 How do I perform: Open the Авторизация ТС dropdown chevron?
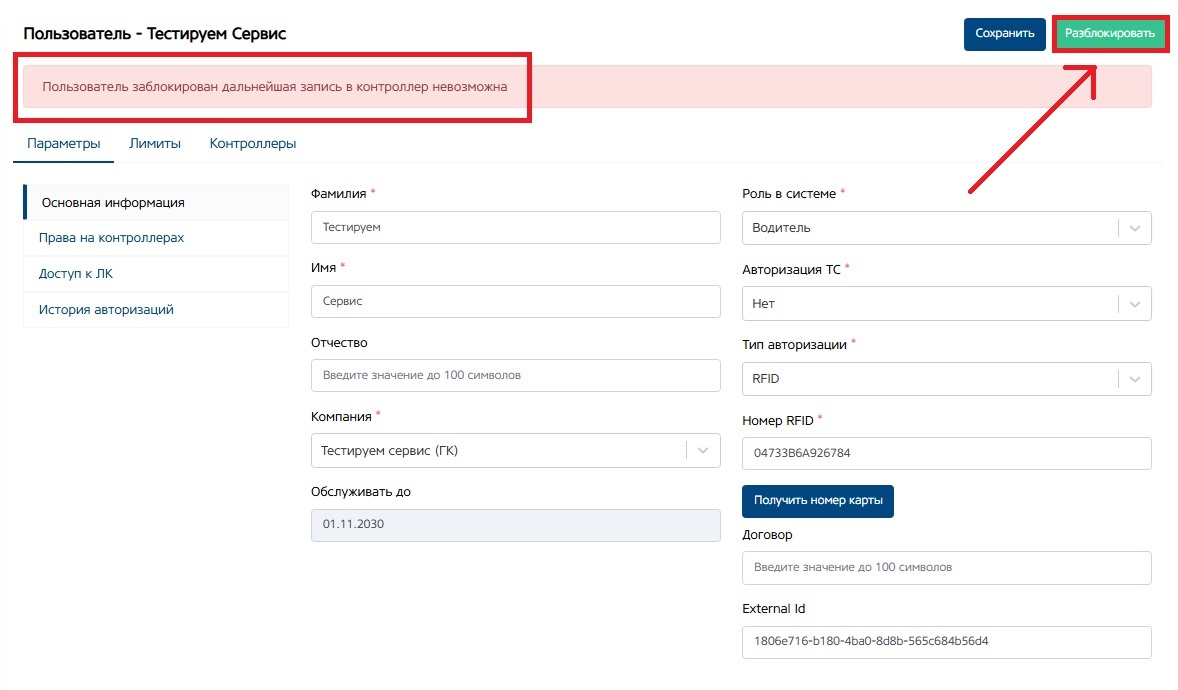[x=1134, y=304]
